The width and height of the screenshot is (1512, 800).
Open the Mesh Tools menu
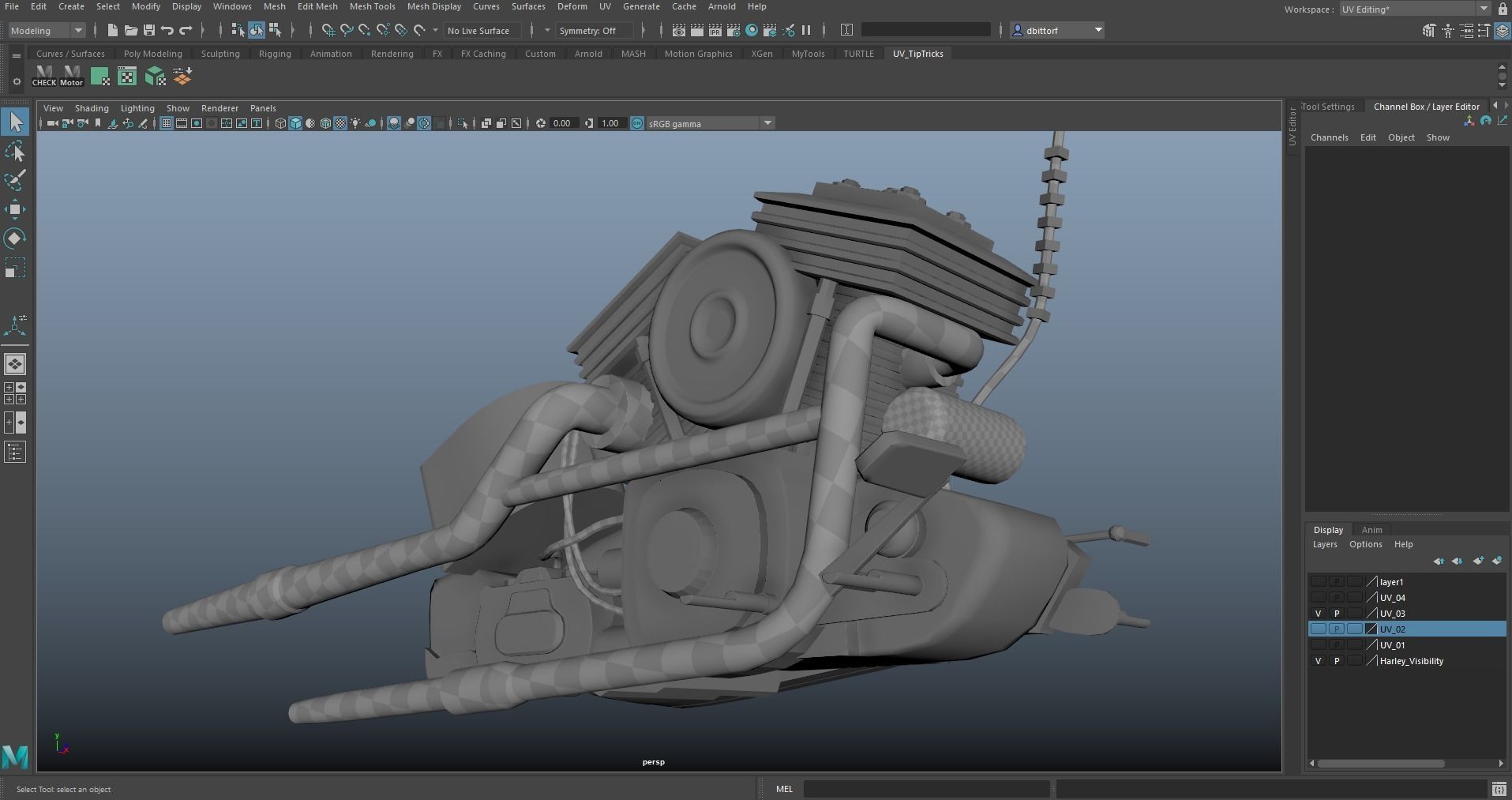372,6
